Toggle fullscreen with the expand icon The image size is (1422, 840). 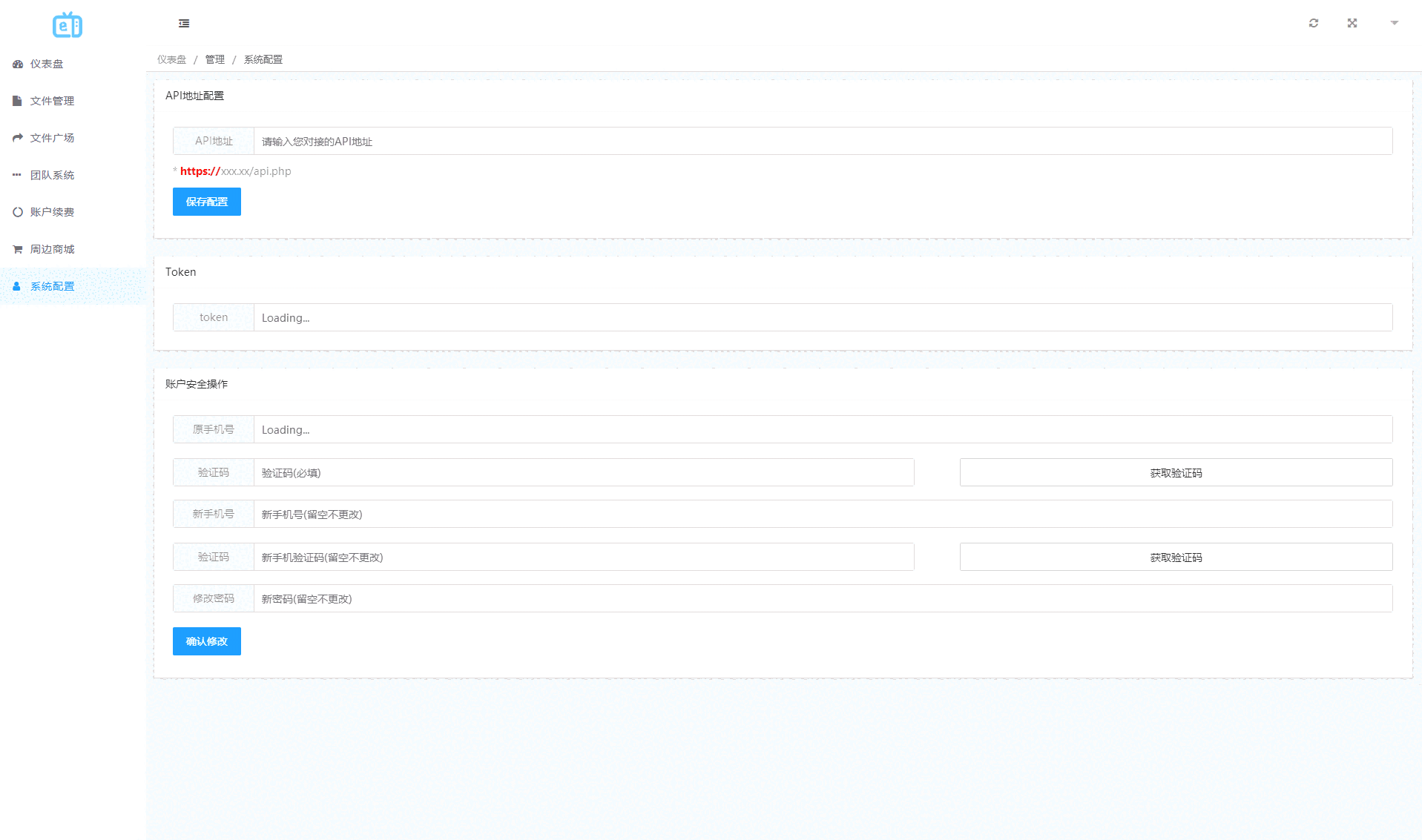pos(1352,23)
